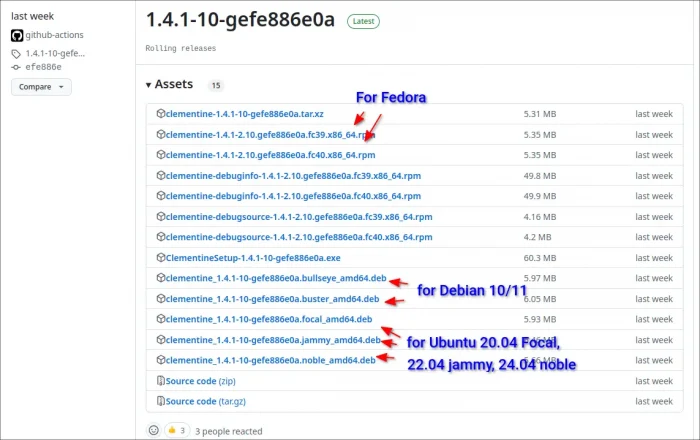Viewport: 700px width, 440px height.
Task: Click package icon of bullseye deb asset
Action: [x=161, y=278]
